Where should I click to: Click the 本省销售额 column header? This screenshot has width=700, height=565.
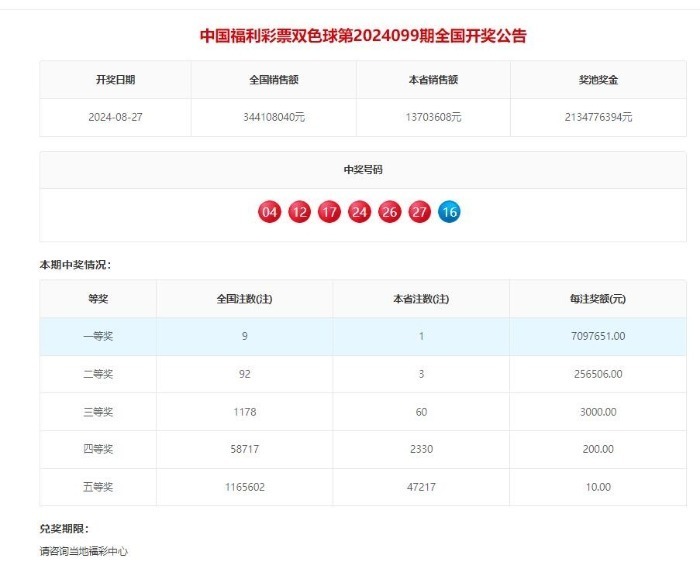coord(433,80)
